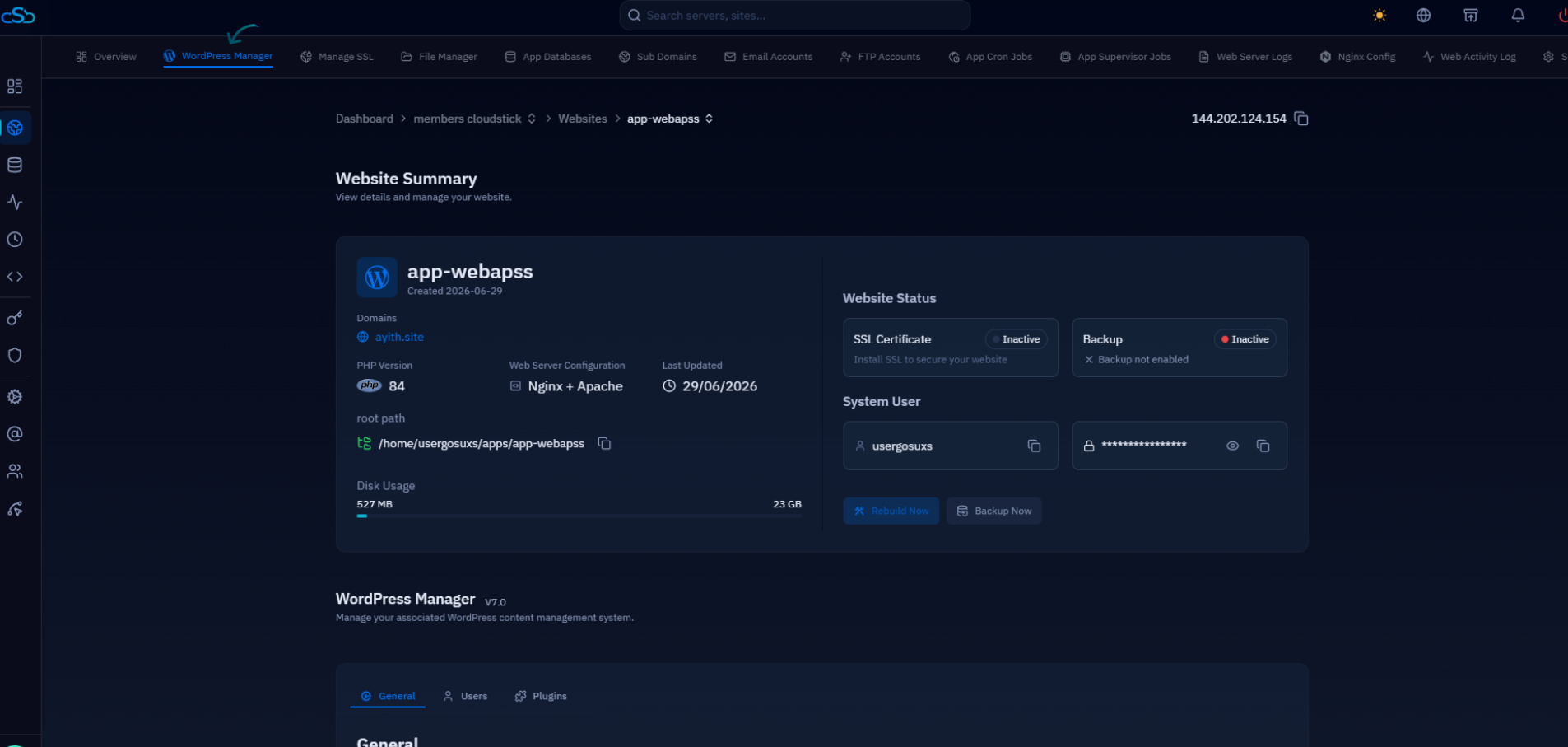Open the curved-path cursor icon in sidebar
1568x747 pixels.
pos(15,510)
